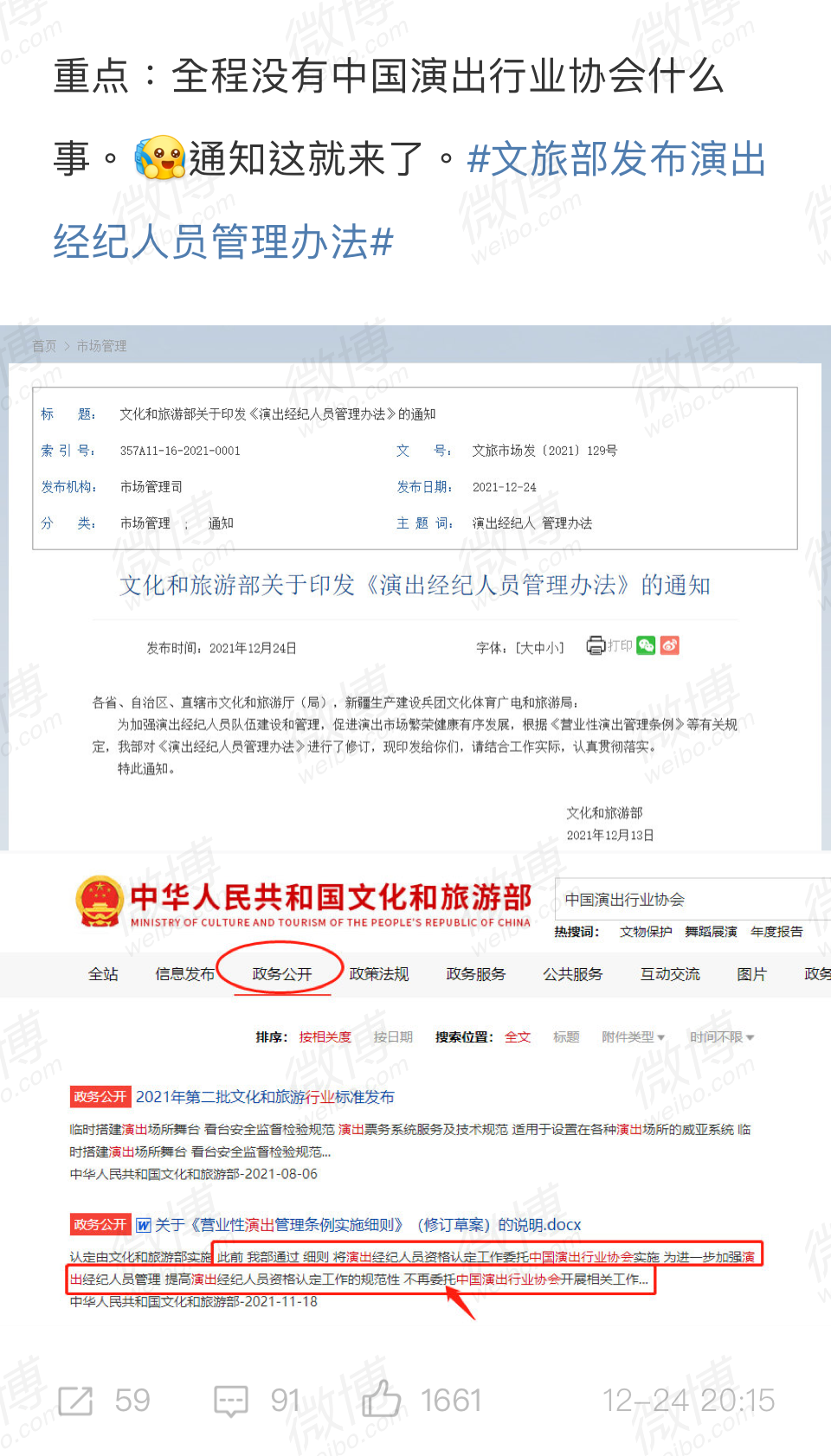Click 发布时间：2021年12月24日 text
831x1456 pixels.
[x=222, y=648]
